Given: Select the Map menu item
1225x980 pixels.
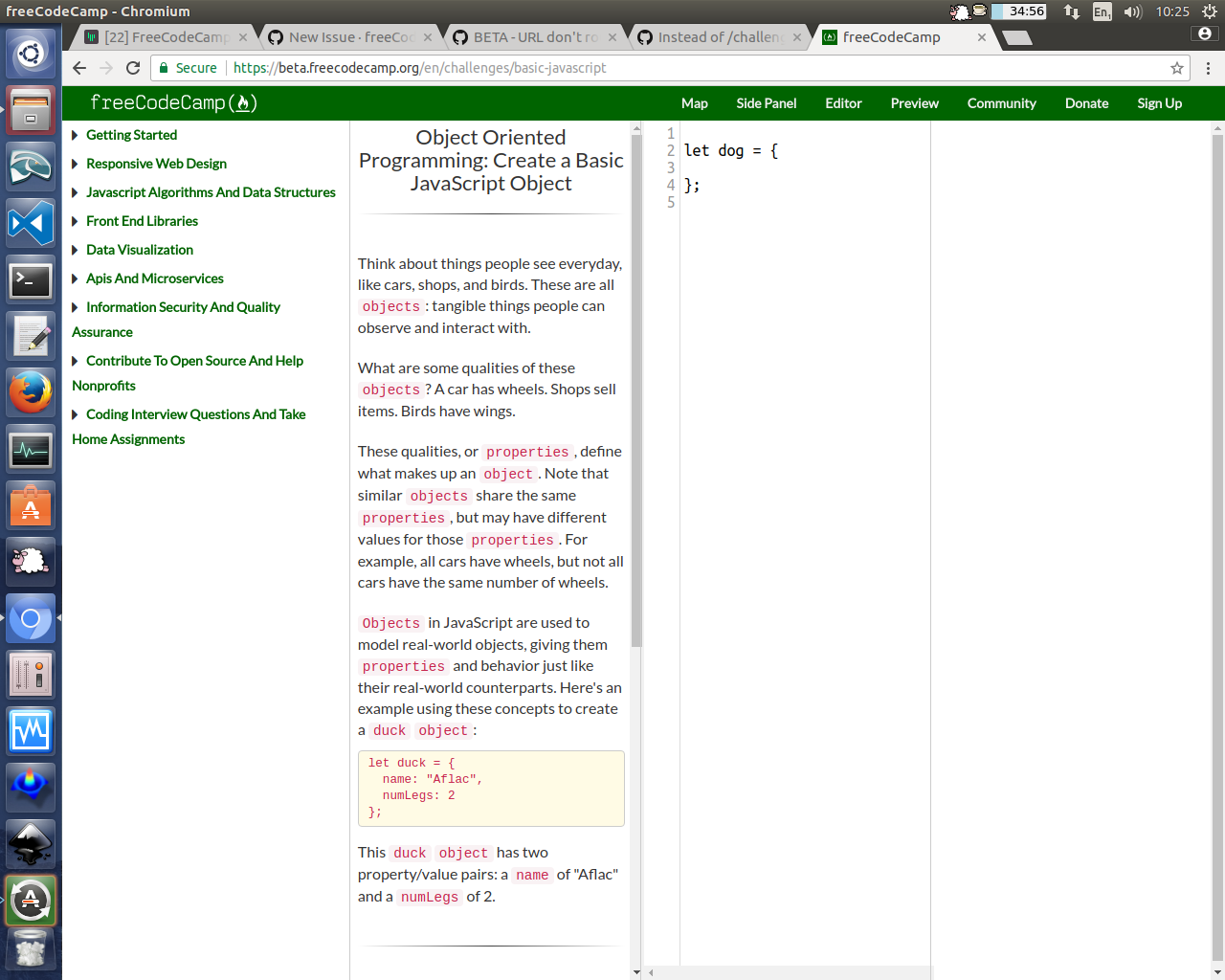Looking at the screenshot, I should pos(695,102).
